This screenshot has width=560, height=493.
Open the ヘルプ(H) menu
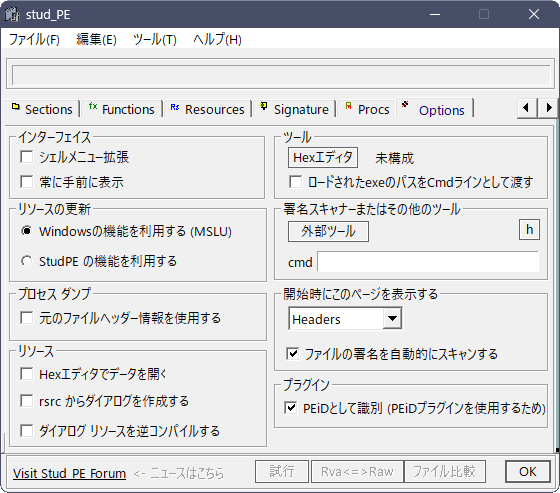point(217,39)
